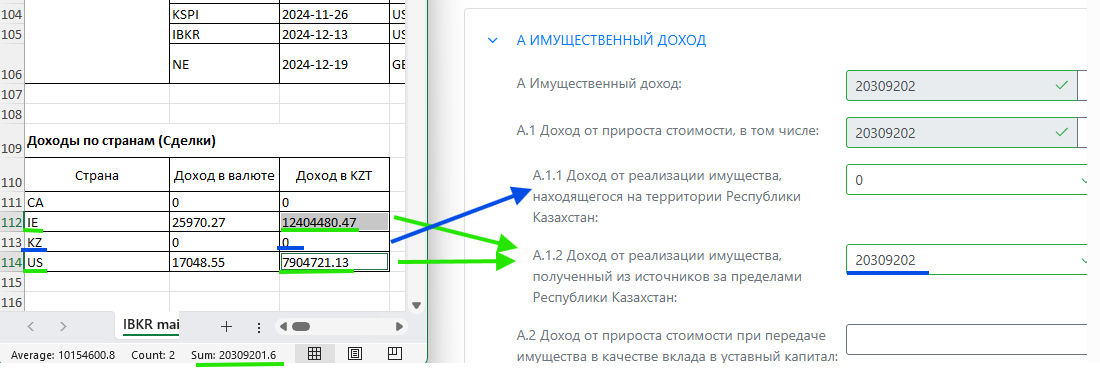Go to next sheet with right arrow

tap(63, 326)
